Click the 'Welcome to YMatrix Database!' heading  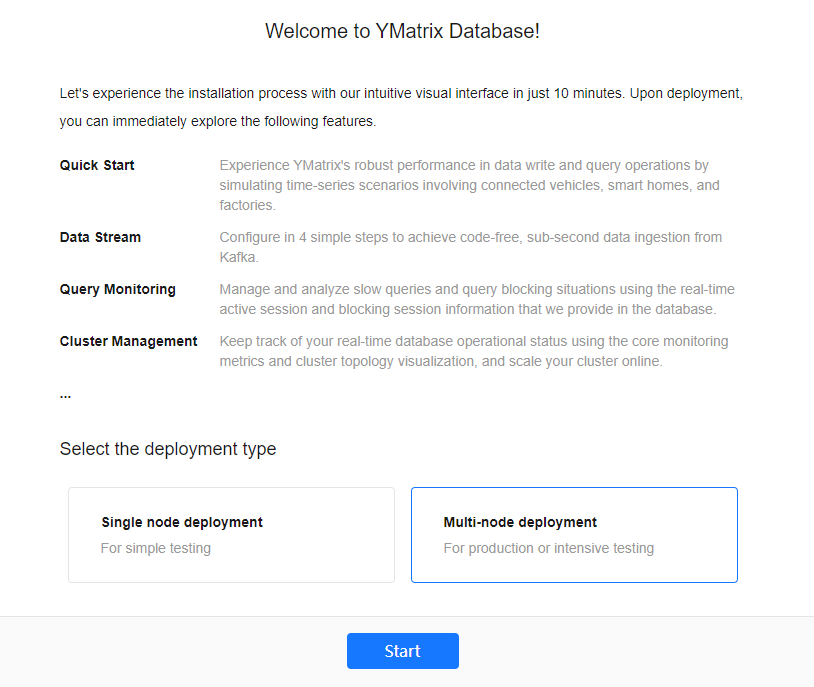(x=402, y=31)
